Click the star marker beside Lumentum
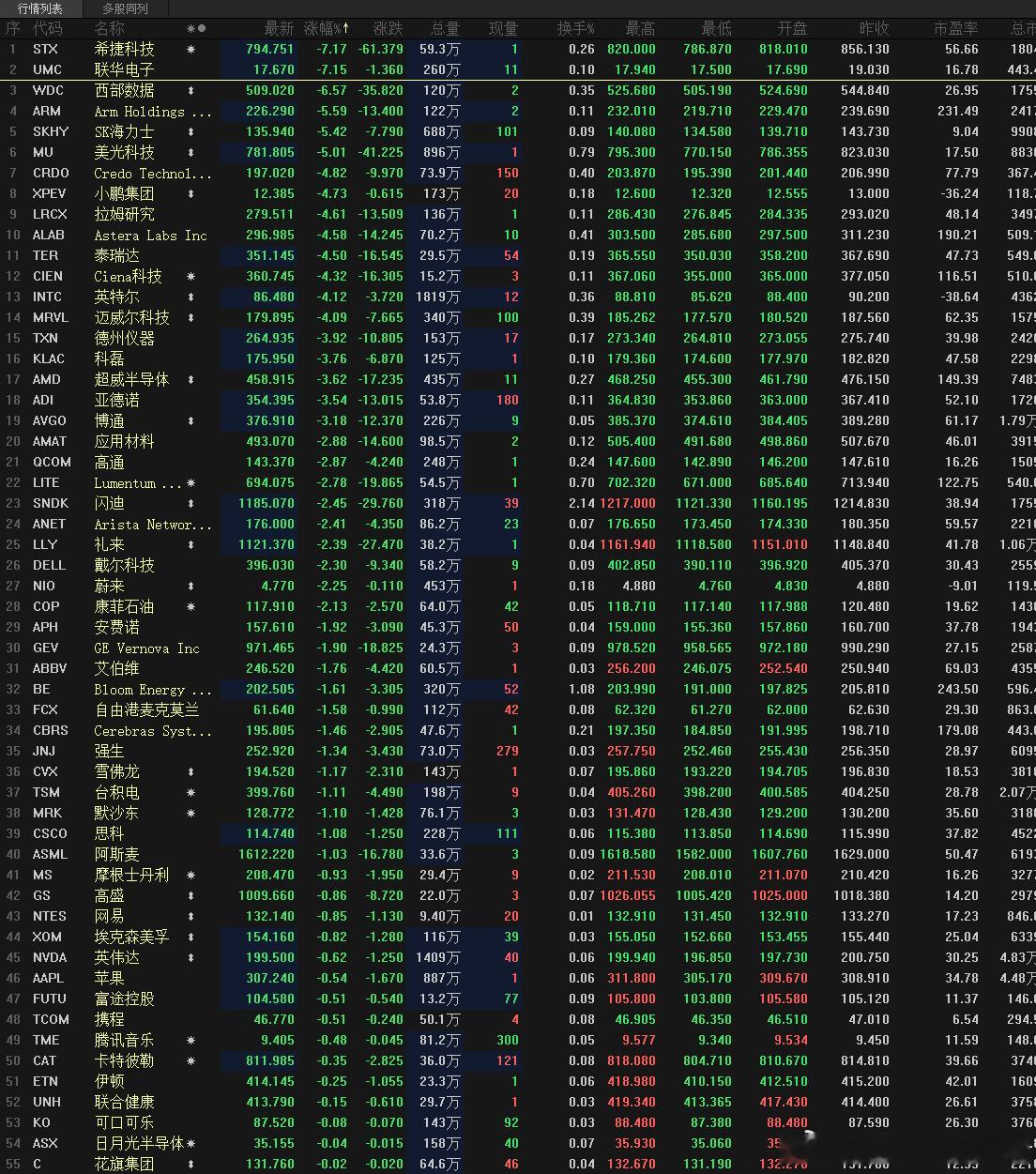This screenshot has width=1036, height=1174. pos(191,482)
